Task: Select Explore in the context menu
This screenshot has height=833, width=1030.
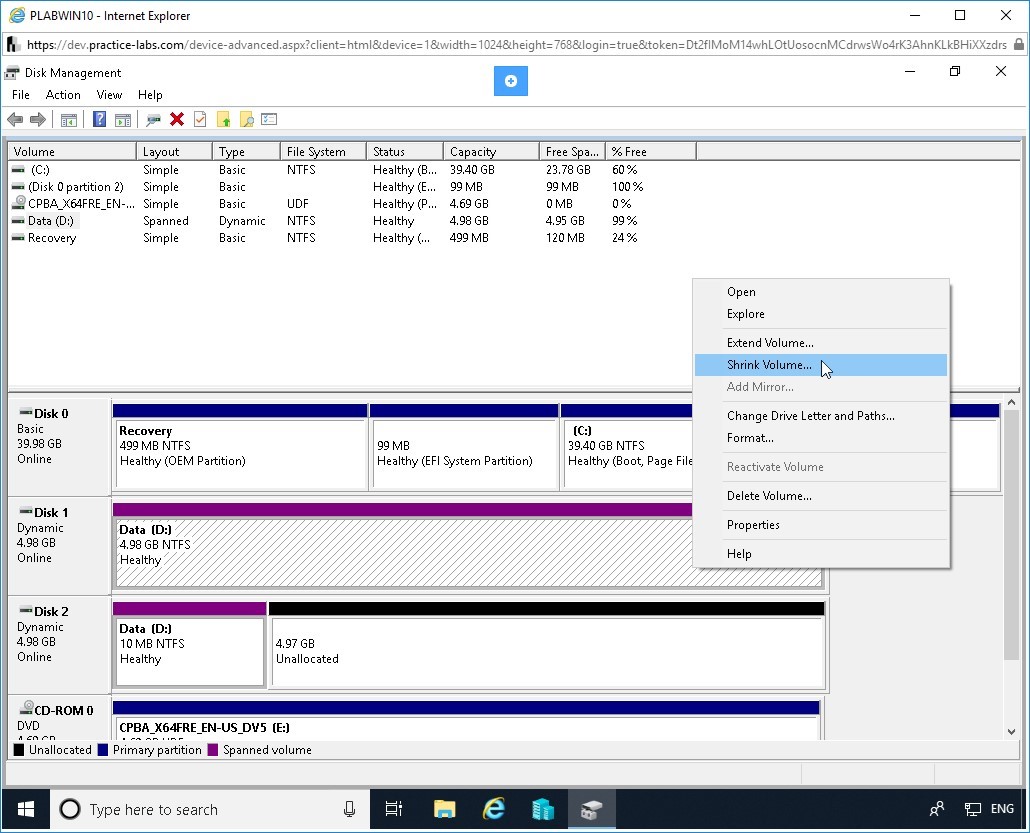Action: (820, 314)
